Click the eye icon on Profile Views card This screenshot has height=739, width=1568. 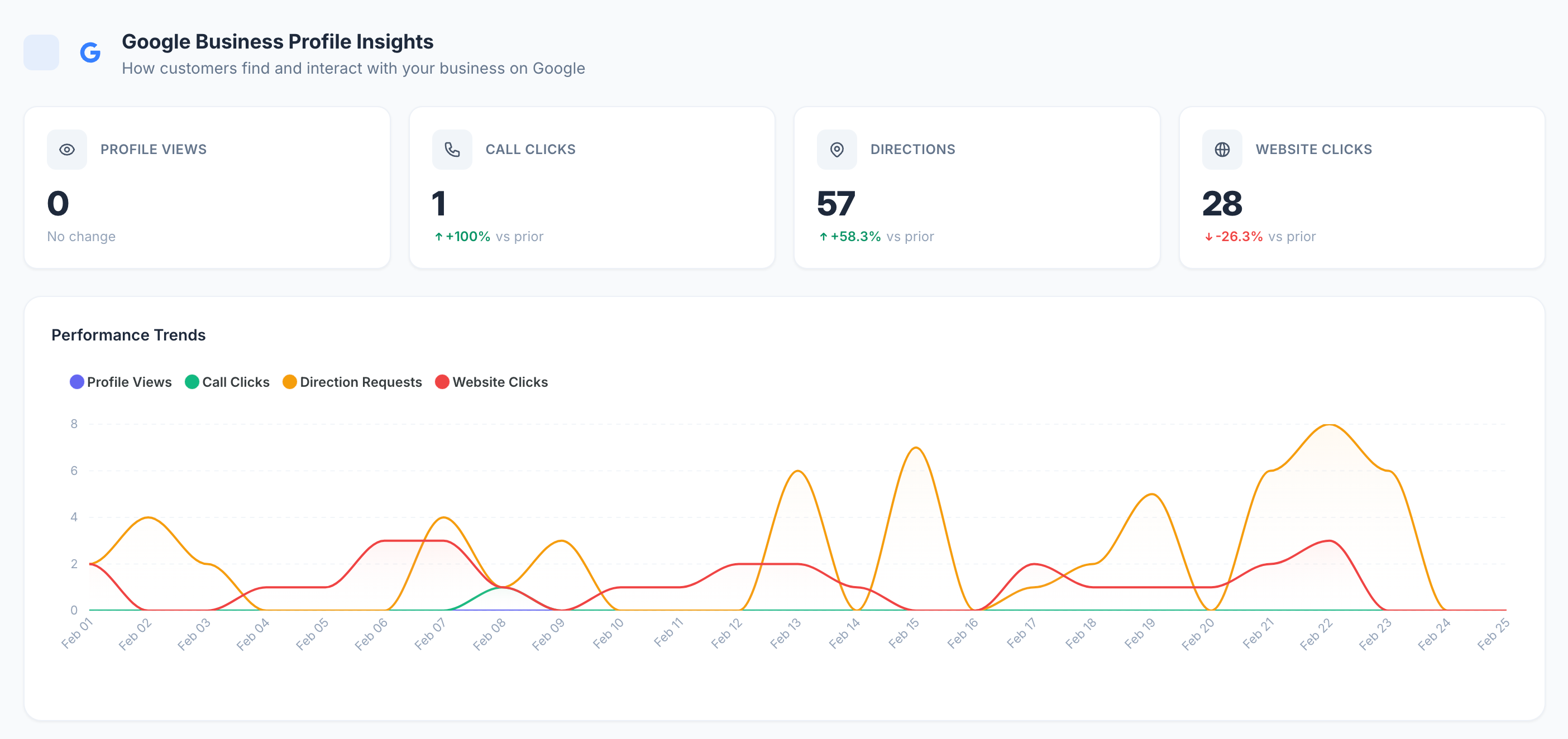(67, 150)
